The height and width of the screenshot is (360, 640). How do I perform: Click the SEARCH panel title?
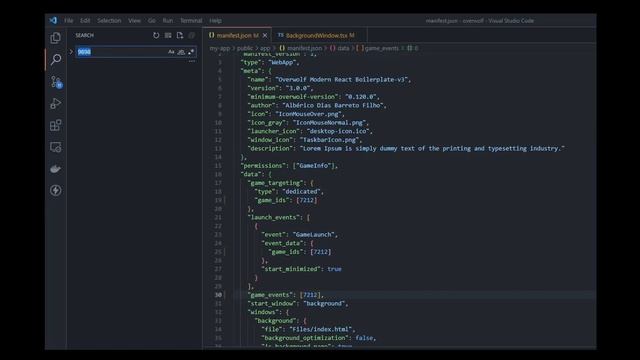point(84,36)
